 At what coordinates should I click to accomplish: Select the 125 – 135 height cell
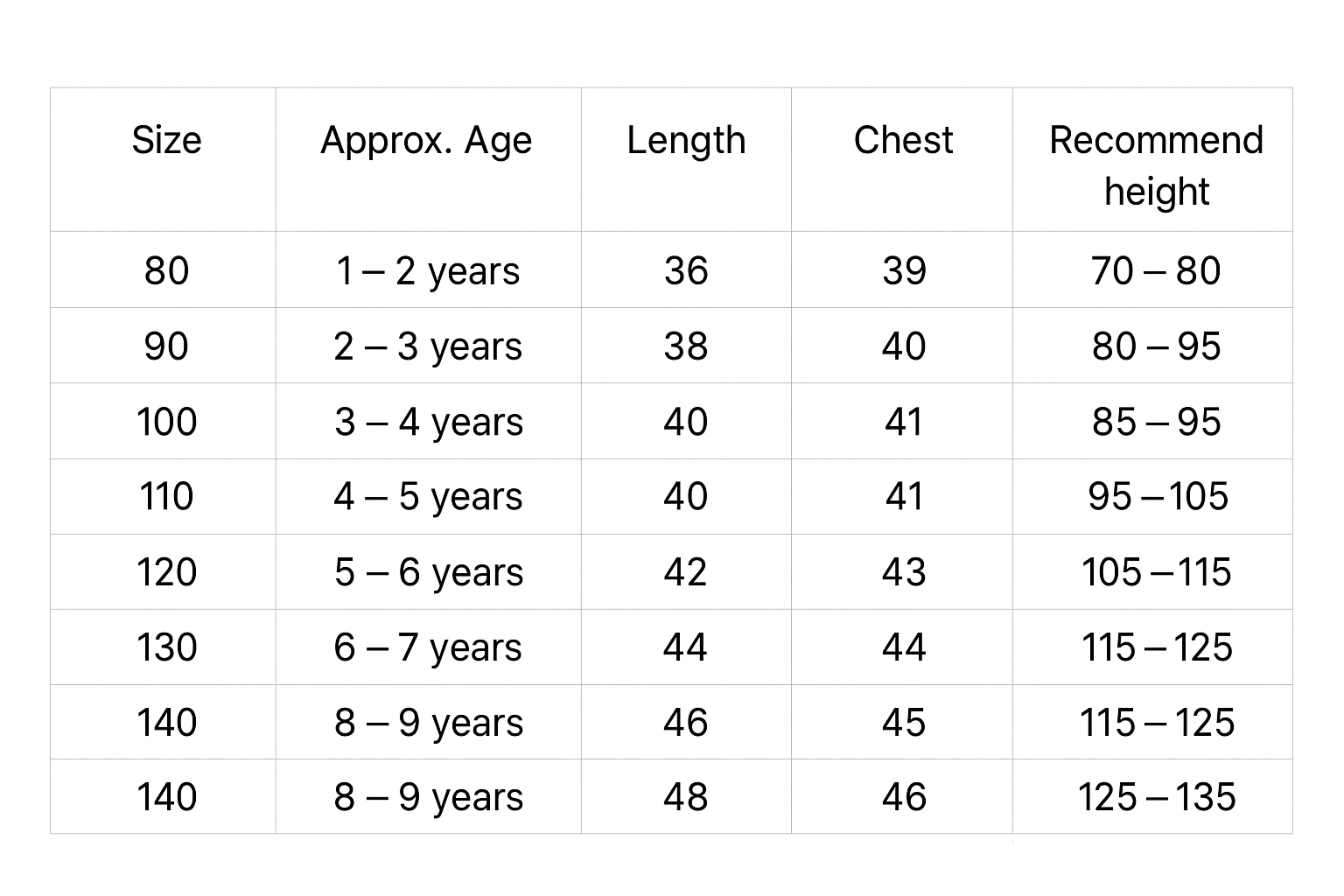[1156, 797]
